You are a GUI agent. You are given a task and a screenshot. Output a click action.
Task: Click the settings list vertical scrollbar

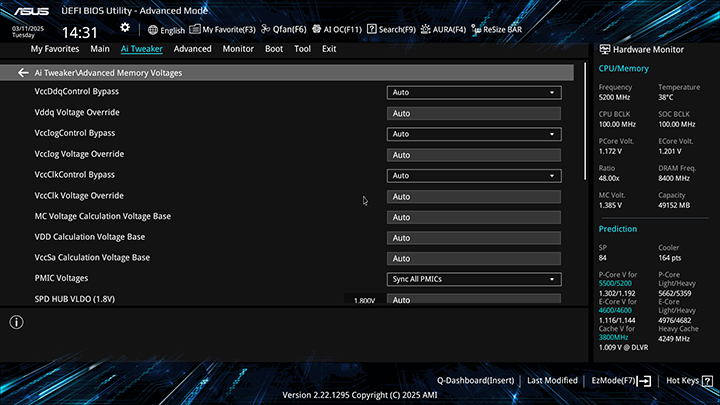pyautogui.click(x=586, y=130)
